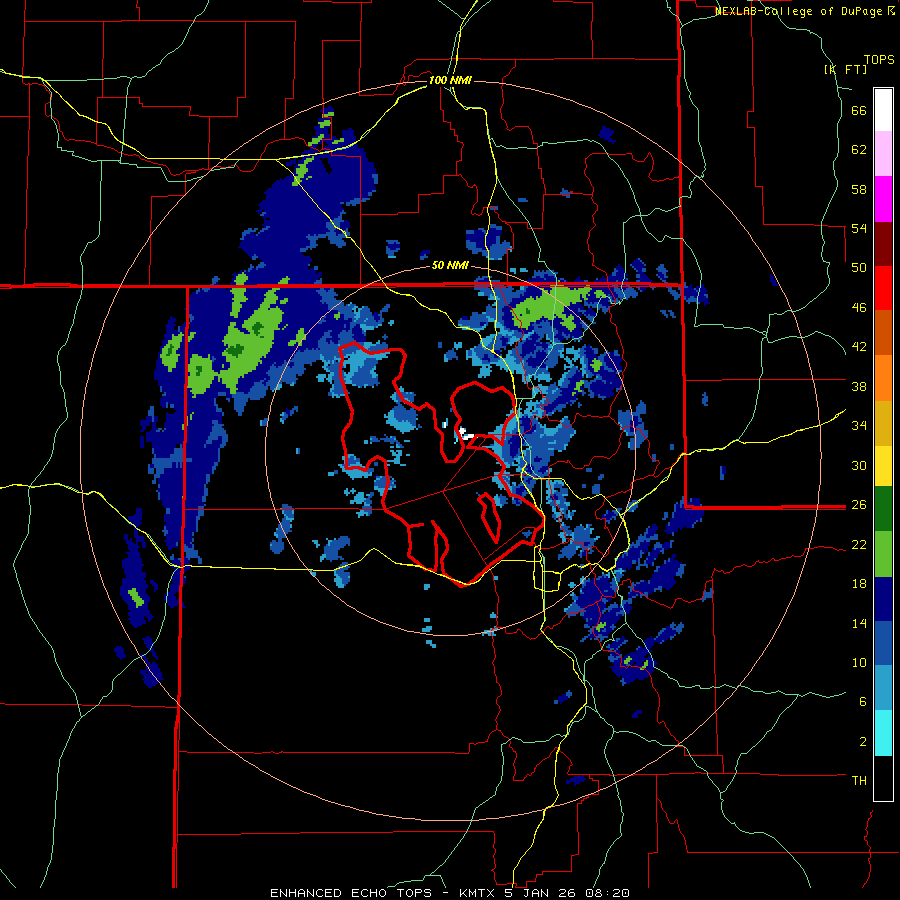Click the "58" value on the legend
The height and width of the screenshot is (900, 900).
click(859, 189)
